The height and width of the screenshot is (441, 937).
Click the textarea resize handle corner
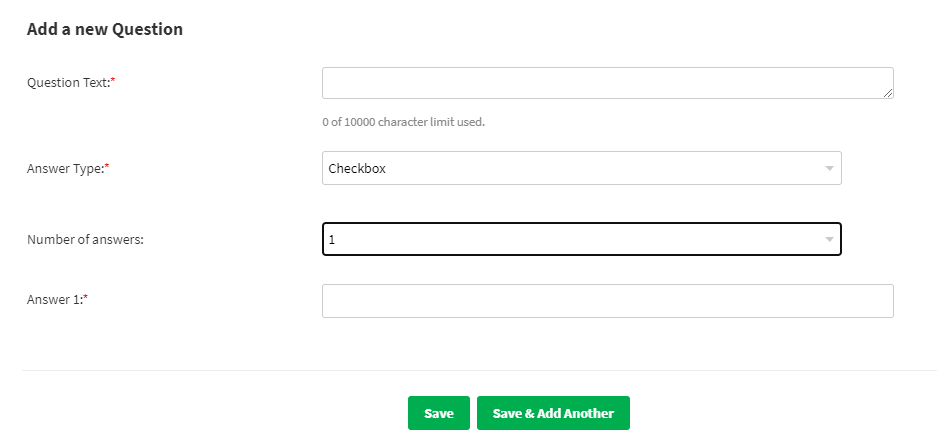(x=888, y=93)
